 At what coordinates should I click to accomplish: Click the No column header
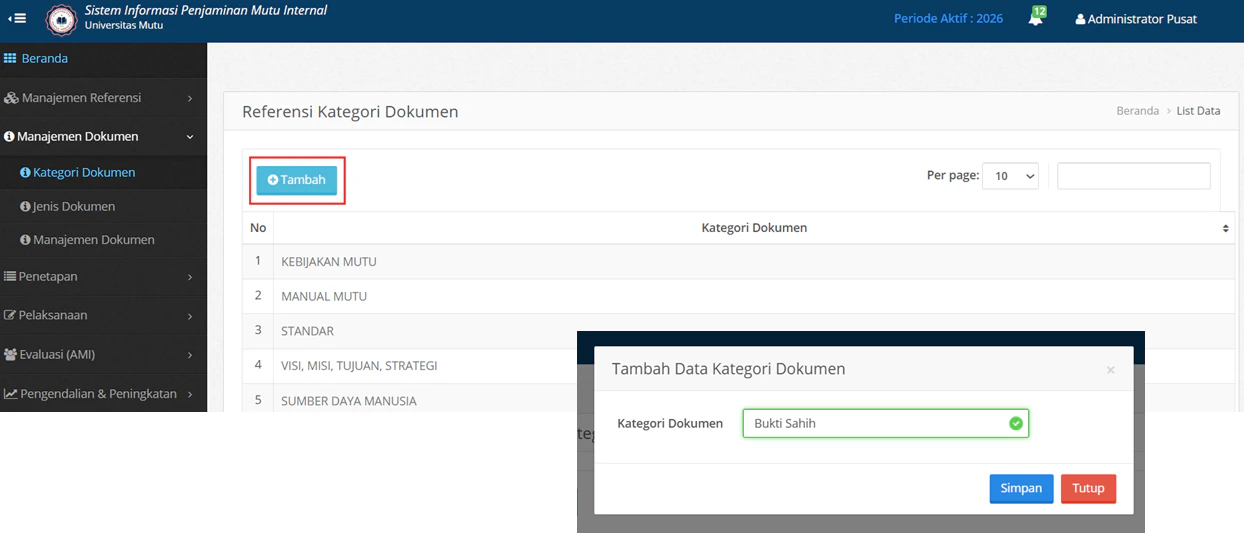point(258,228)
